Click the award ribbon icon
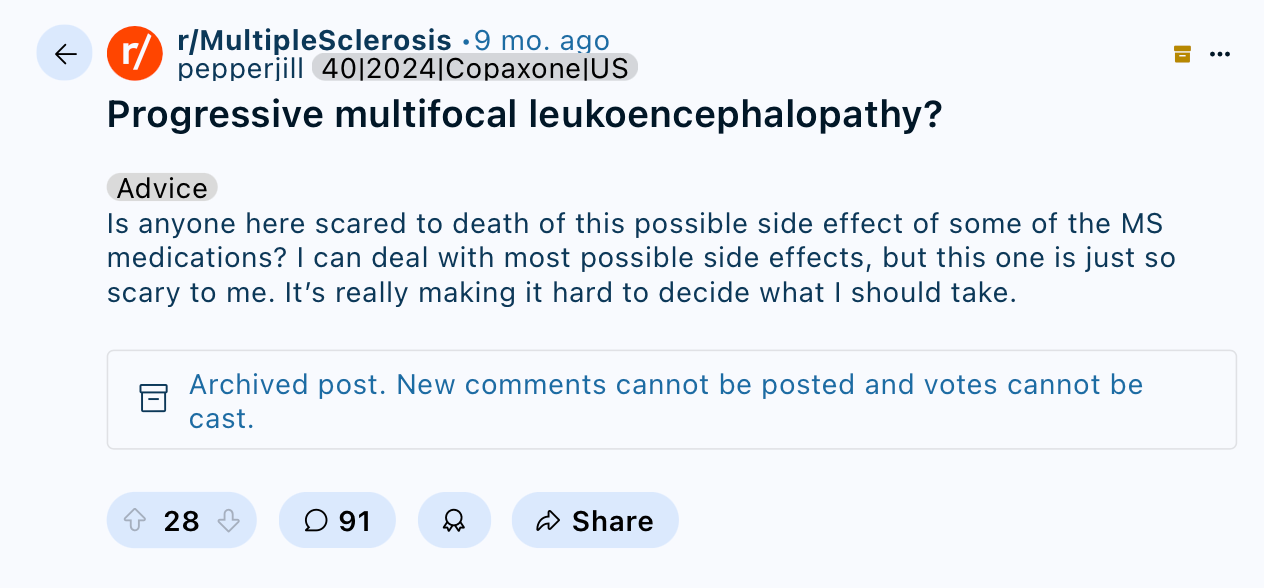Screen dimensions: 1264x588 click(454, 521)
